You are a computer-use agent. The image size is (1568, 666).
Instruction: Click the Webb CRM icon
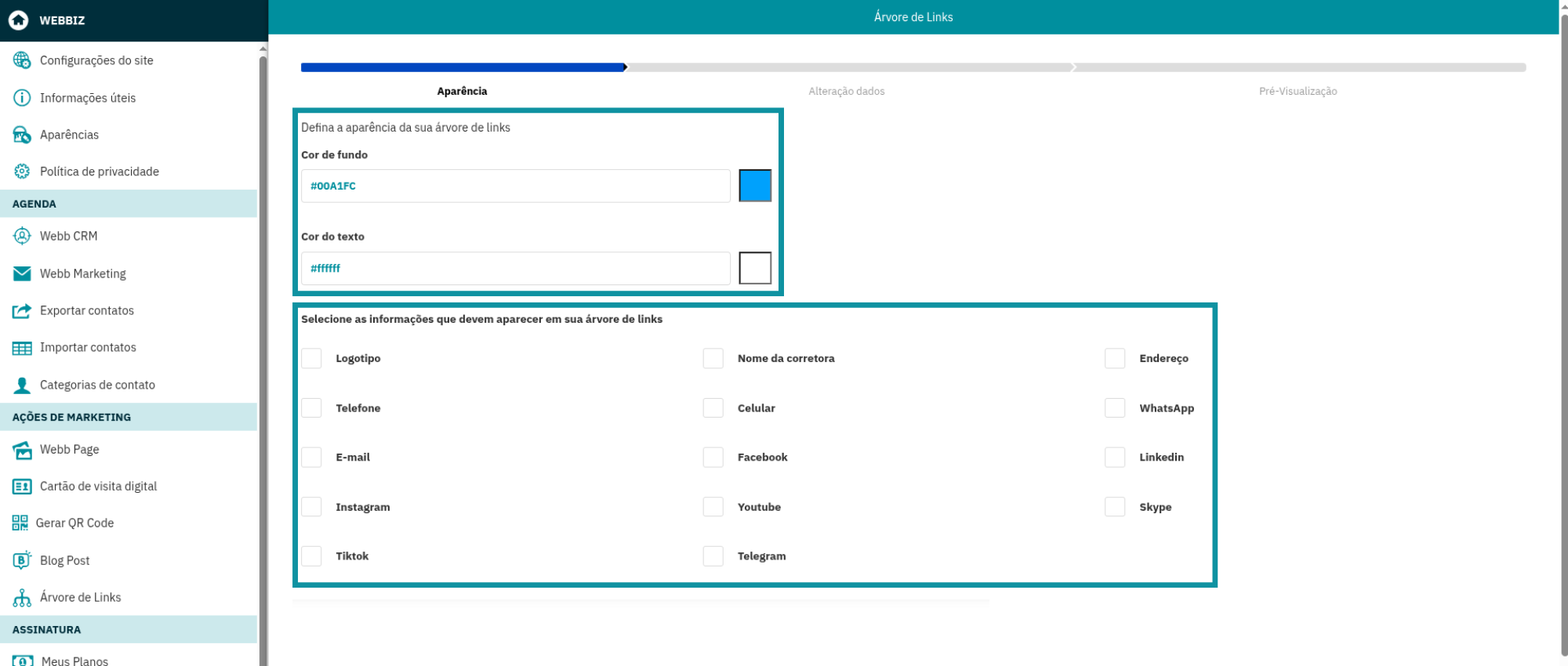tap(22, 236)
